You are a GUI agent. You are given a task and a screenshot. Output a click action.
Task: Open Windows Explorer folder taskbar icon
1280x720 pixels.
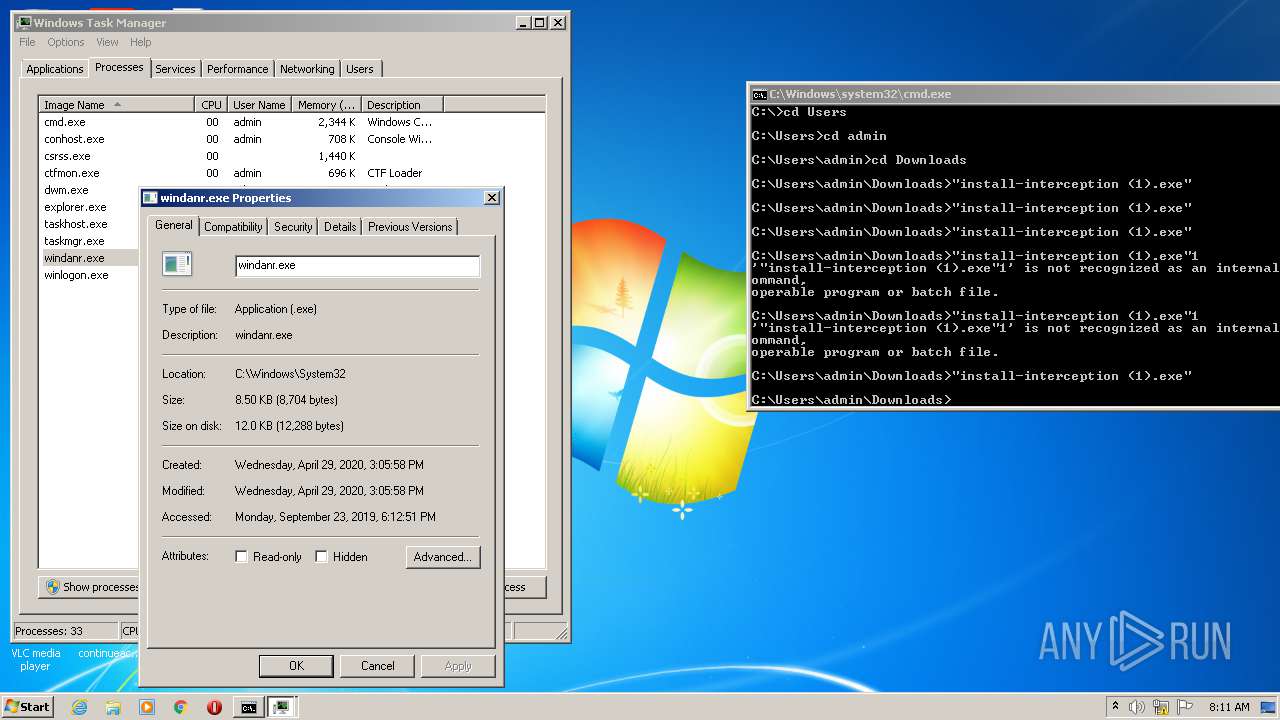(113, 707)
